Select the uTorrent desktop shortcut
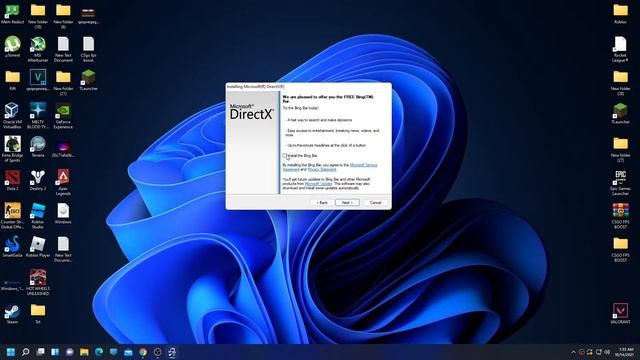Image resolution: width=640 pixels, height=360 pixels. click(x=12, y=47)
